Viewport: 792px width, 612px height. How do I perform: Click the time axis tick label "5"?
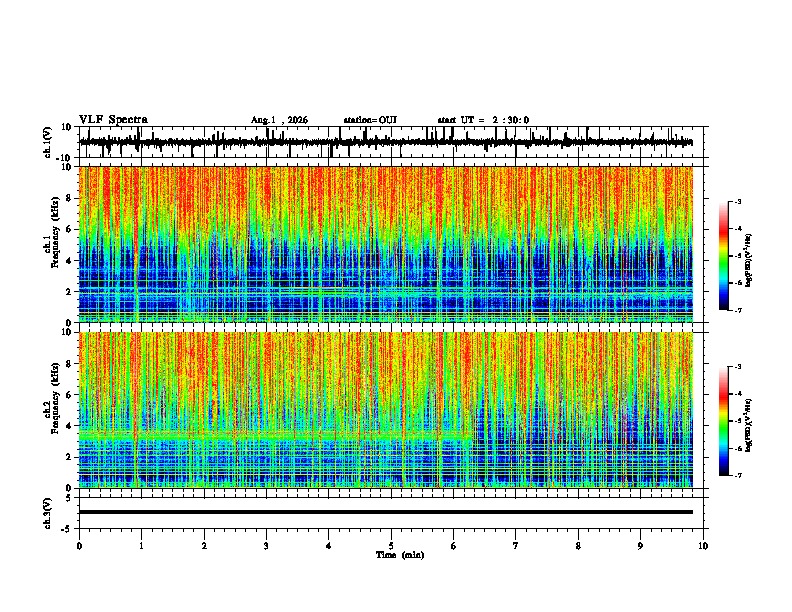(x=391, y=546)
